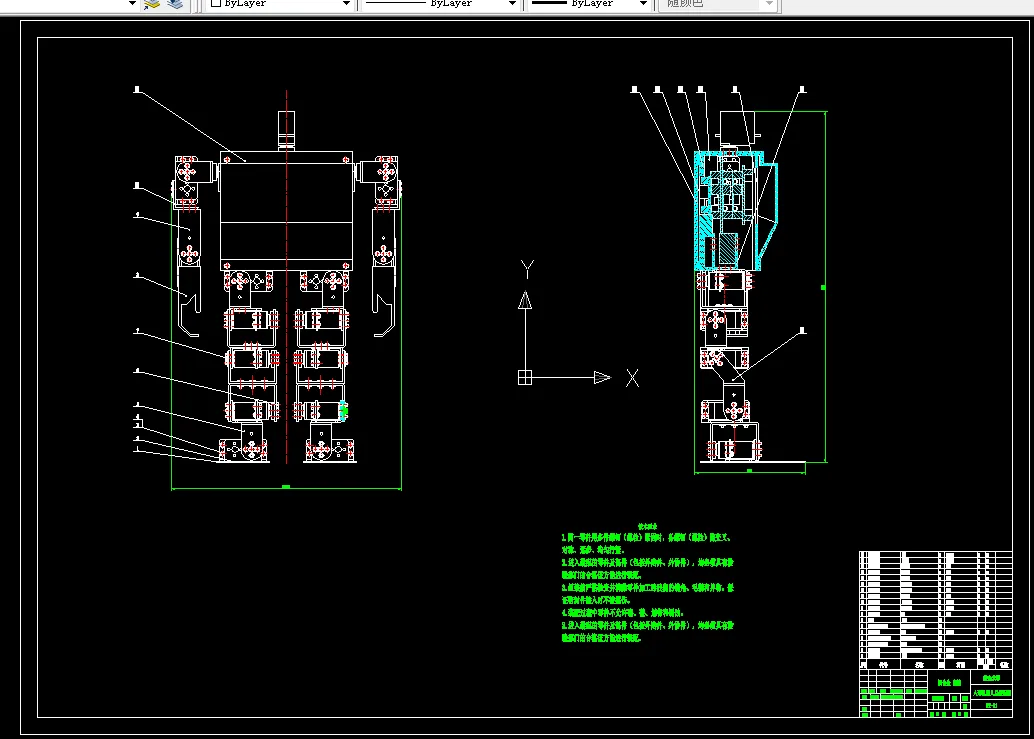This screenshot has height=739, width=1034.
Task: Click the linetype preview line sample
Action: click(x=396, y=3)
